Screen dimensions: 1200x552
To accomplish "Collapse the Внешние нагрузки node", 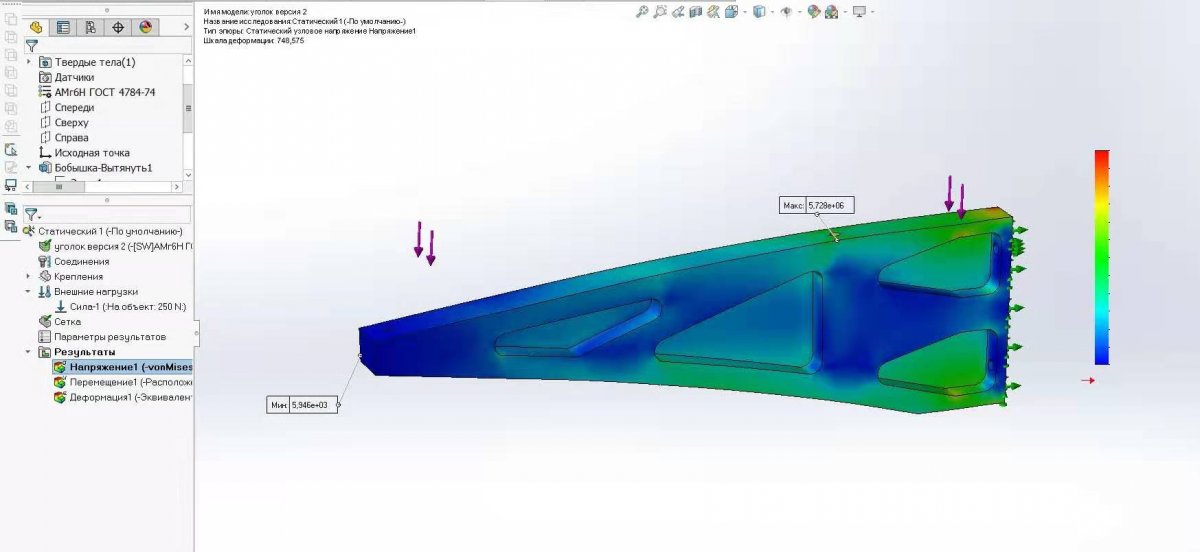I will coord(29,292).
